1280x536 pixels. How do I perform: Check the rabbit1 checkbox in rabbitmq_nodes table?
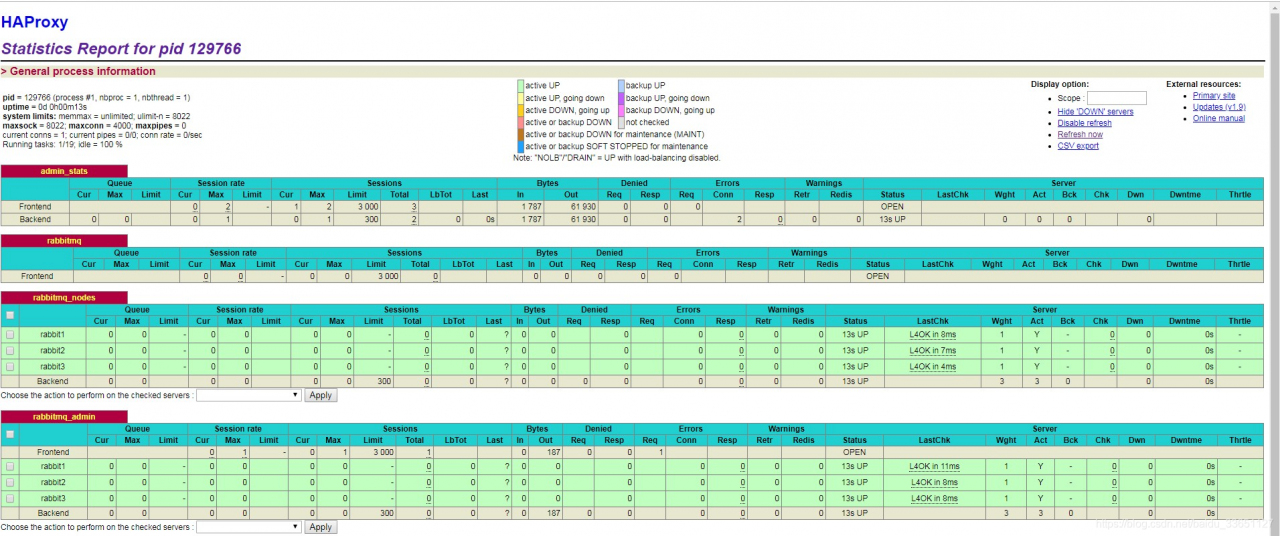click(10, 334)
